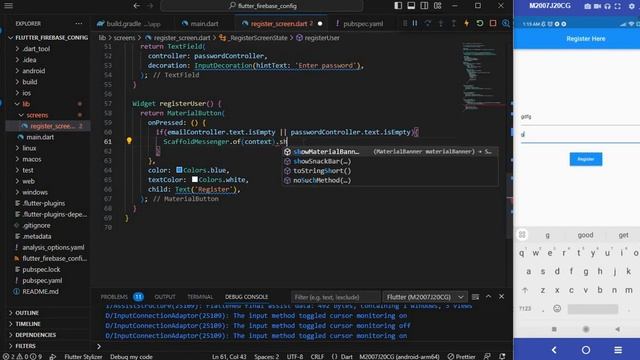Click Colors.blue color swatch
640x360 pixels.
[x=179, y=169]
